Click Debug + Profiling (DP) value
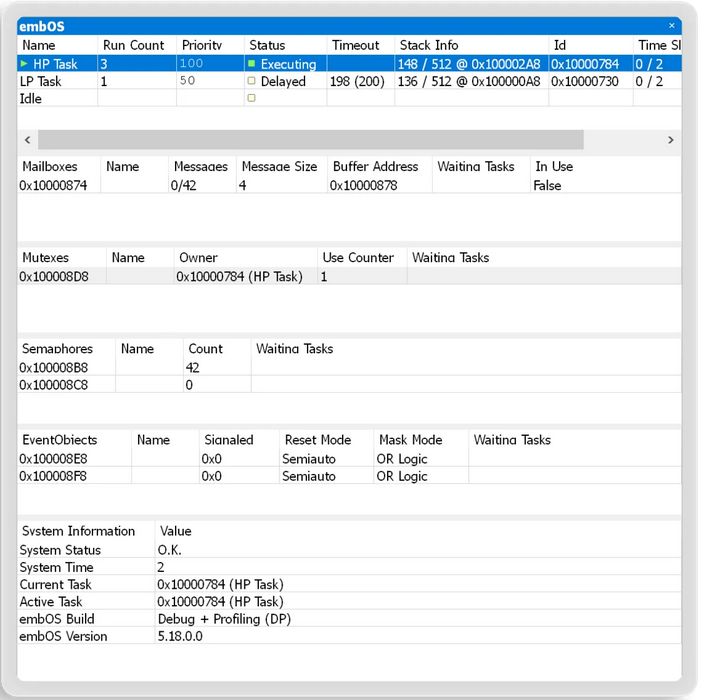The width and height of the screenshot is (702, 700). (224, 619)
